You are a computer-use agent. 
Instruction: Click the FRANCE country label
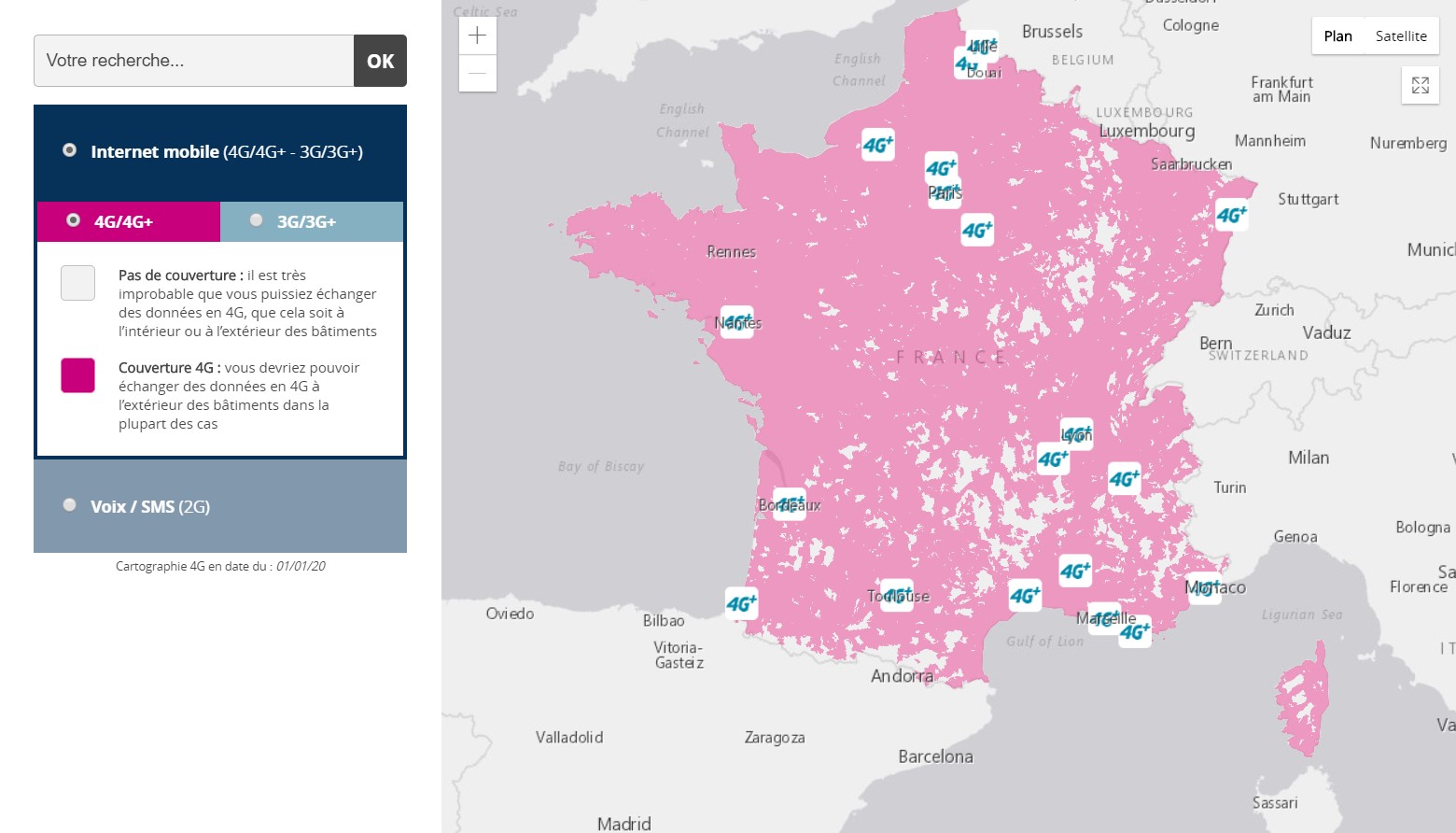coord(950,358)
